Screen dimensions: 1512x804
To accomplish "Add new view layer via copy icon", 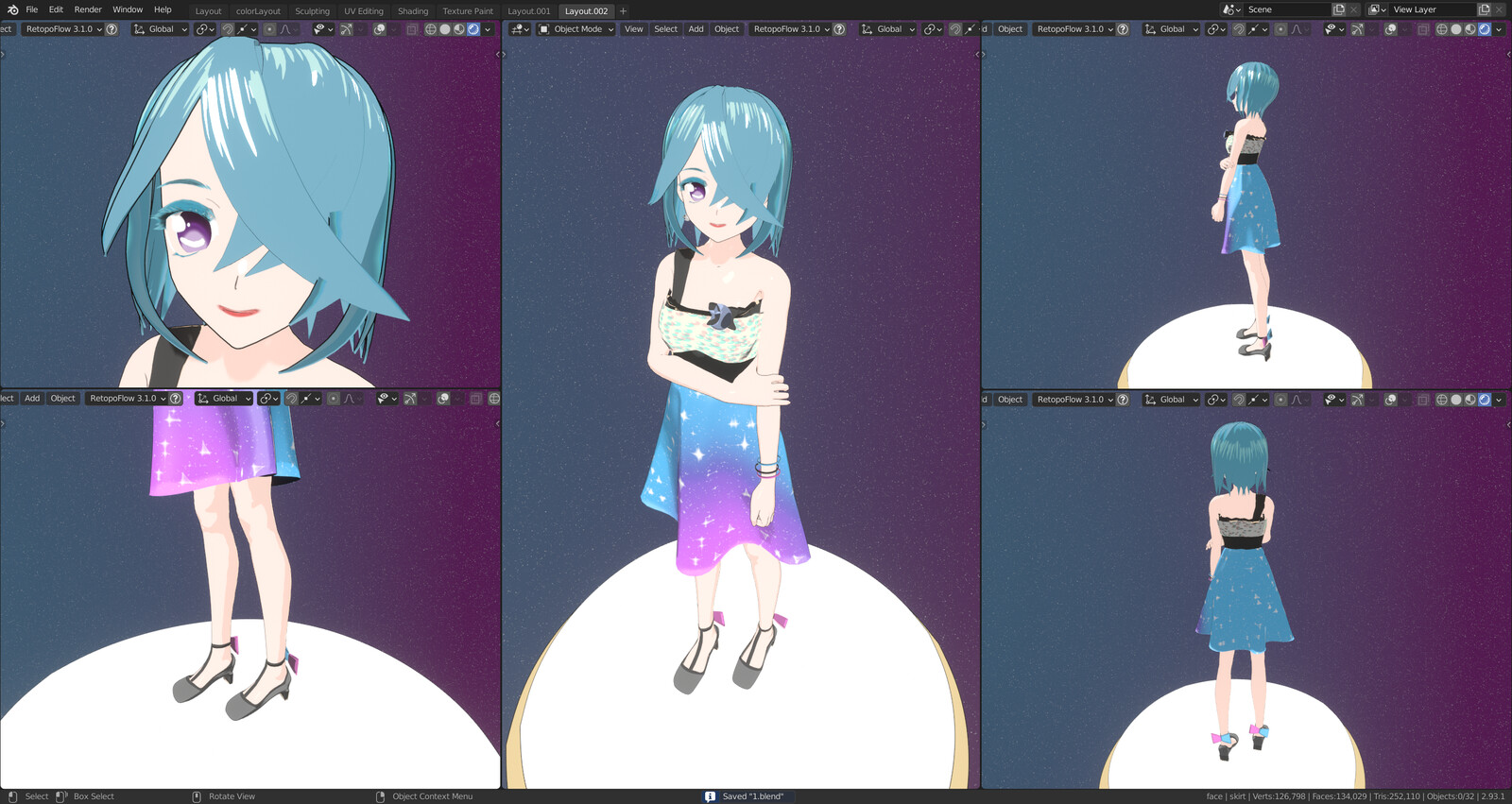I will 1485,9.
